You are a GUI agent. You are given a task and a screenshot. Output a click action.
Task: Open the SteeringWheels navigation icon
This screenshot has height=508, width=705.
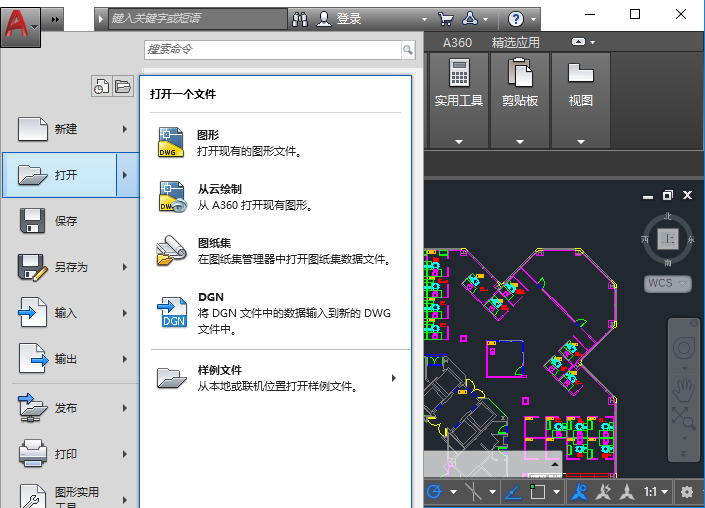tap(684, 348)
